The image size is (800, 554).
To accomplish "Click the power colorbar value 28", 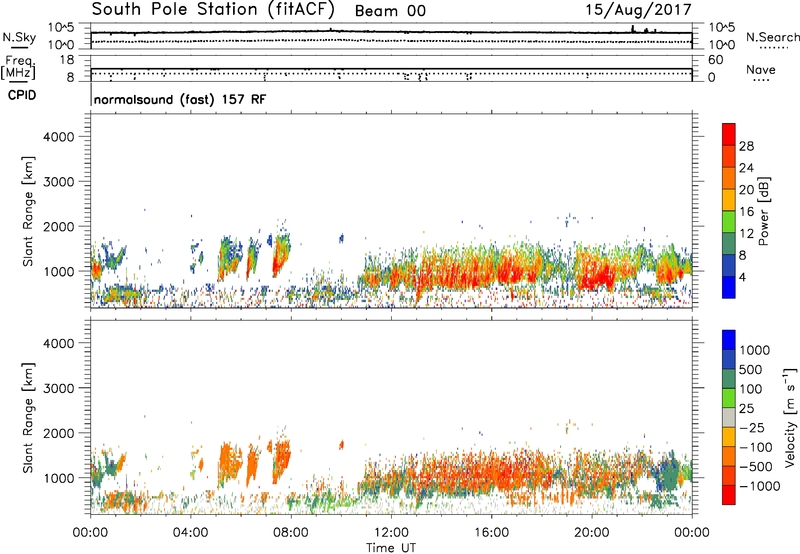I will click(746, 146).
